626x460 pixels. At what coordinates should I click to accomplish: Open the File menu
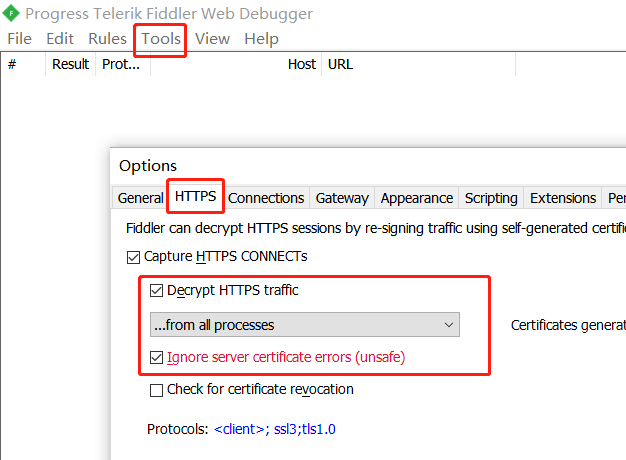tap(19, 39)
